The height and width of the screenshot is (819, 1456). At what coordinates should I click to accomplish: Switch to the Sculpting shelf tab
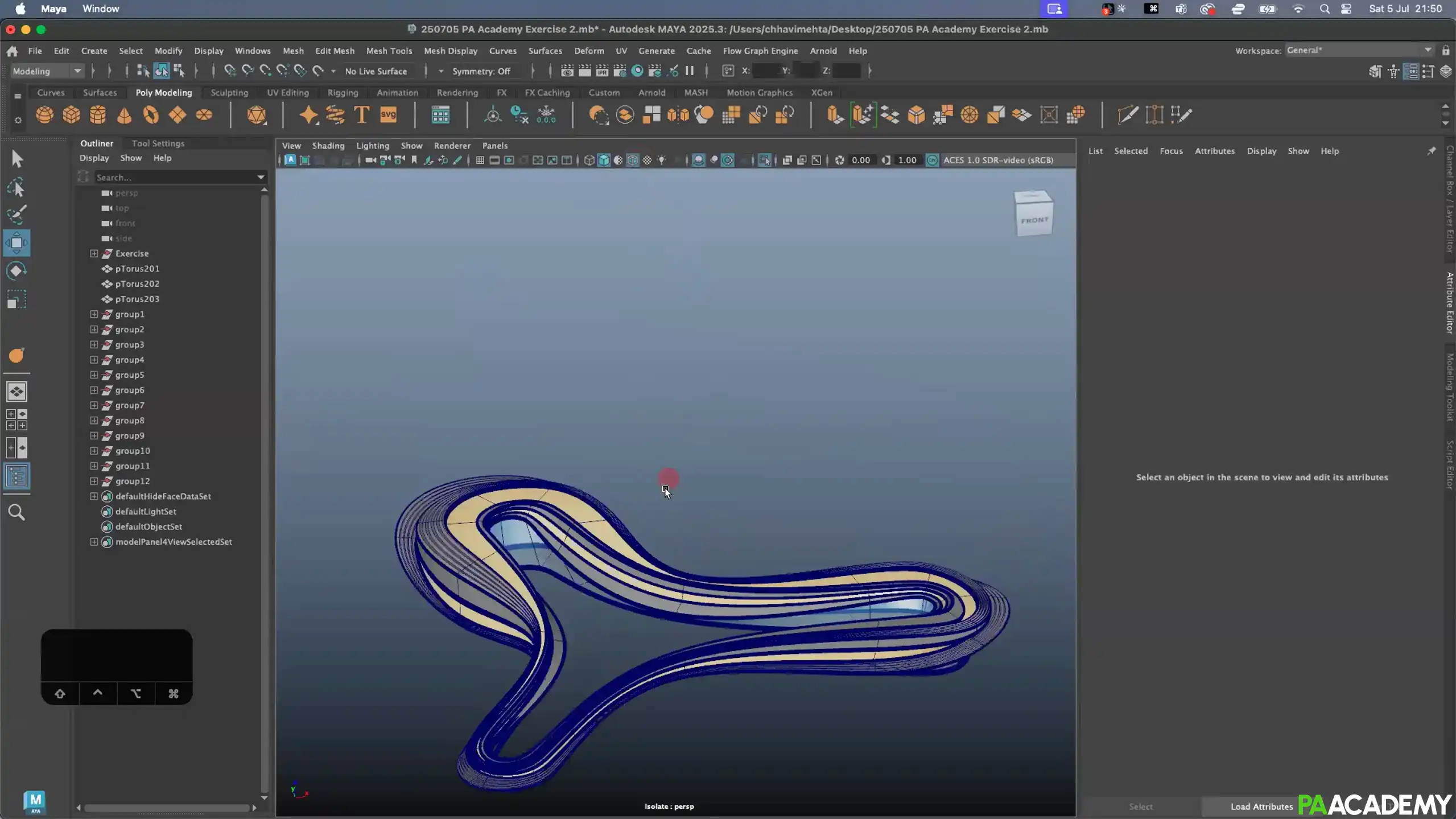pos(229,92)
